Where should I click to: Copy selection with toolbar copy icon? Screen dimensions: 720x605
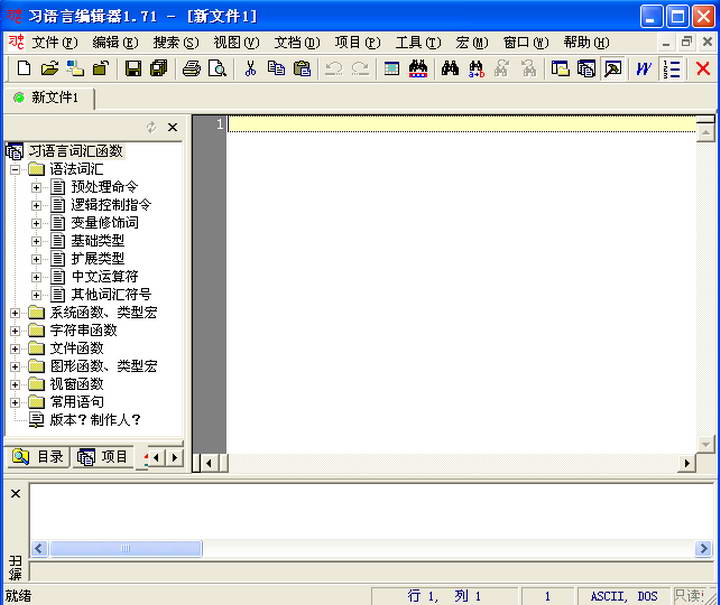coord(276,69)
